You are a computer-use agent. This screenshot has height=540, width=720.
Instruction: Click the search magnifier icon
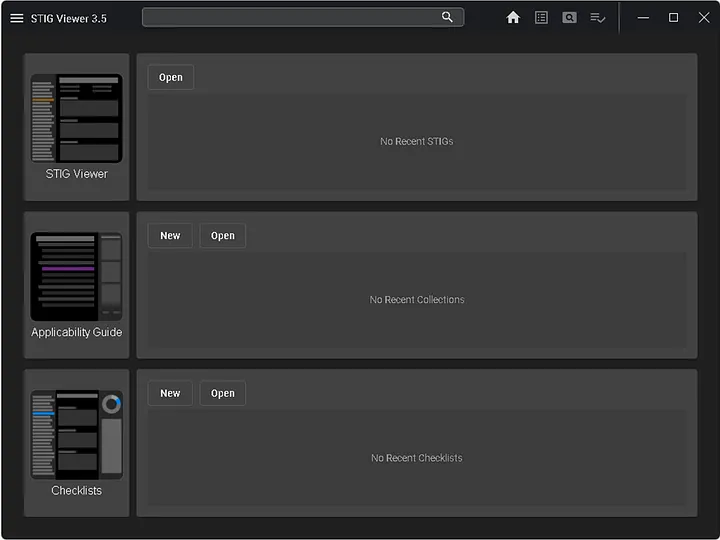point(447,17)
